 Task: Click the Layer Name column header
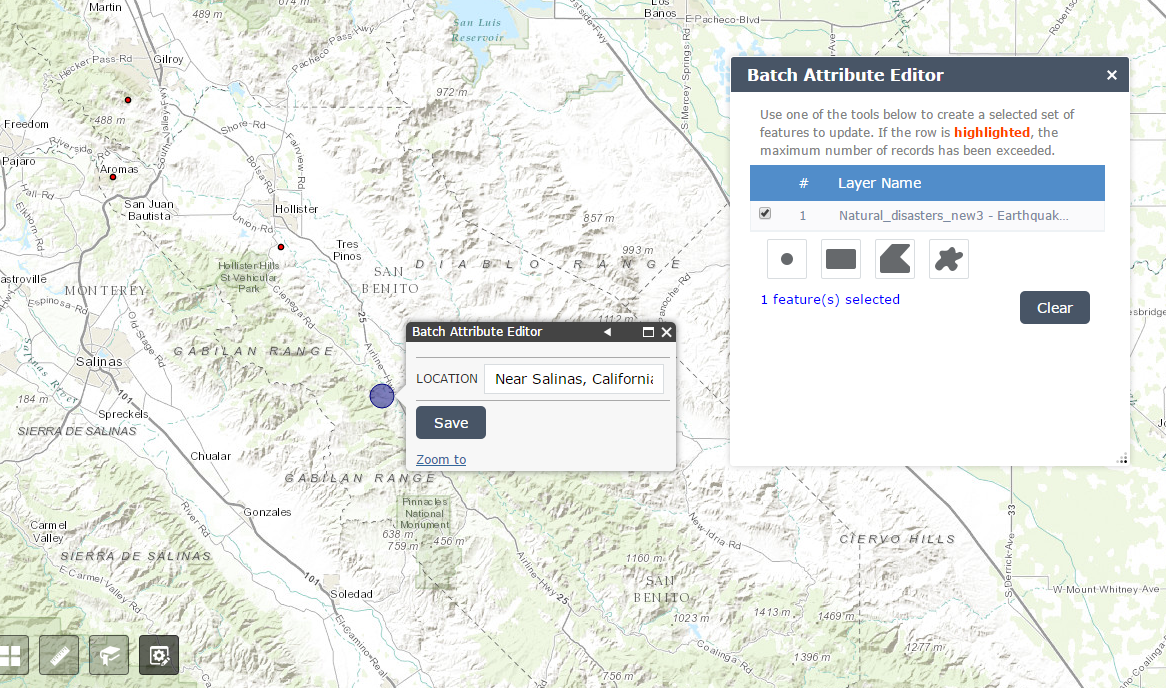point(880,183)
